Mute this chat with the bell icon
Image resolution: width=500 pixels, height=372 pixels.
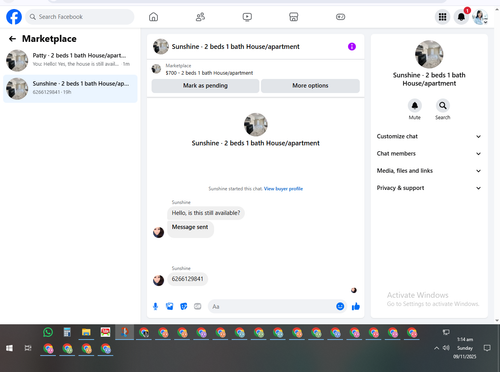[415, 106]
